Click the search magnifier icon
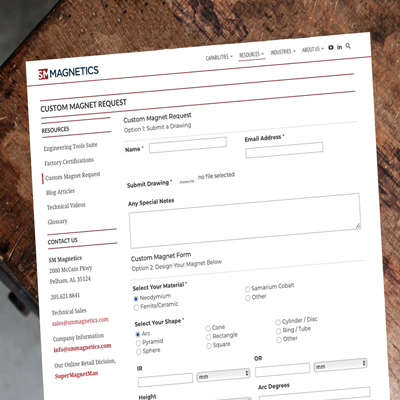The width and height of the screenshot is (400, 400). point(348,46)
